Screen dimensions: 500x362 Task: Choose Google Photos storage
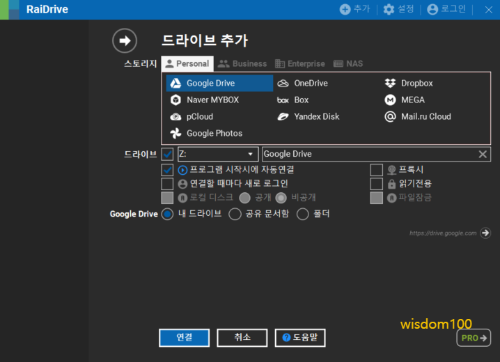[206, 133]
